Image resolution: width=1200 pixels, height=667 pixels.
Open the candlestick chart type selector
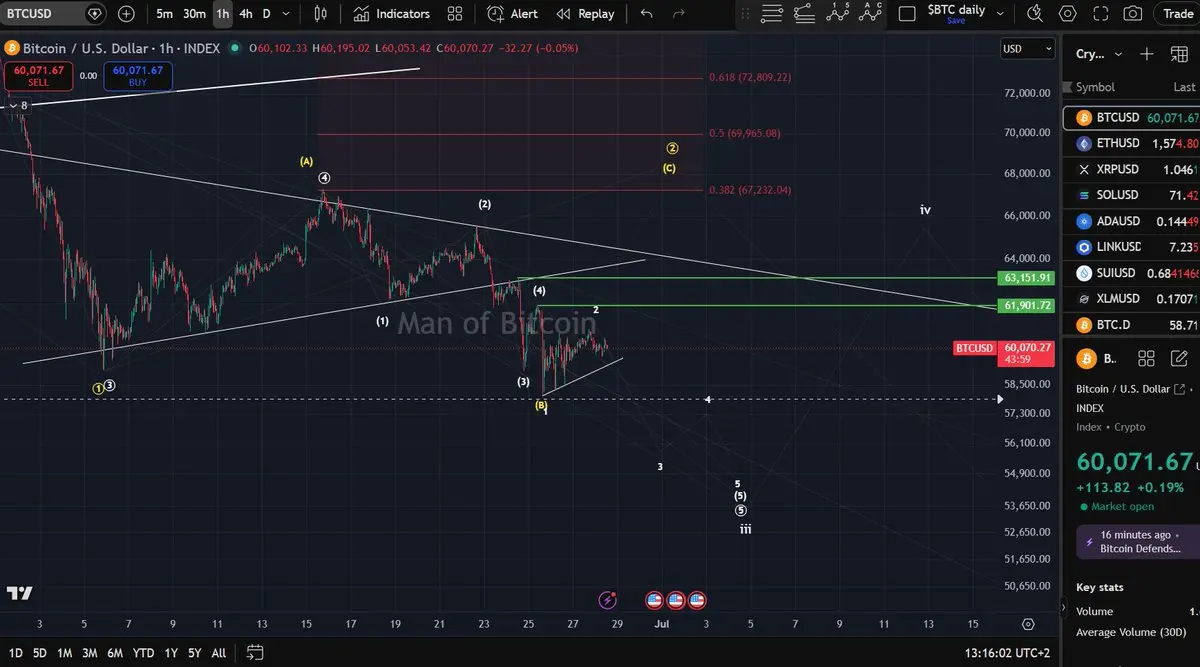click(320, 14)
